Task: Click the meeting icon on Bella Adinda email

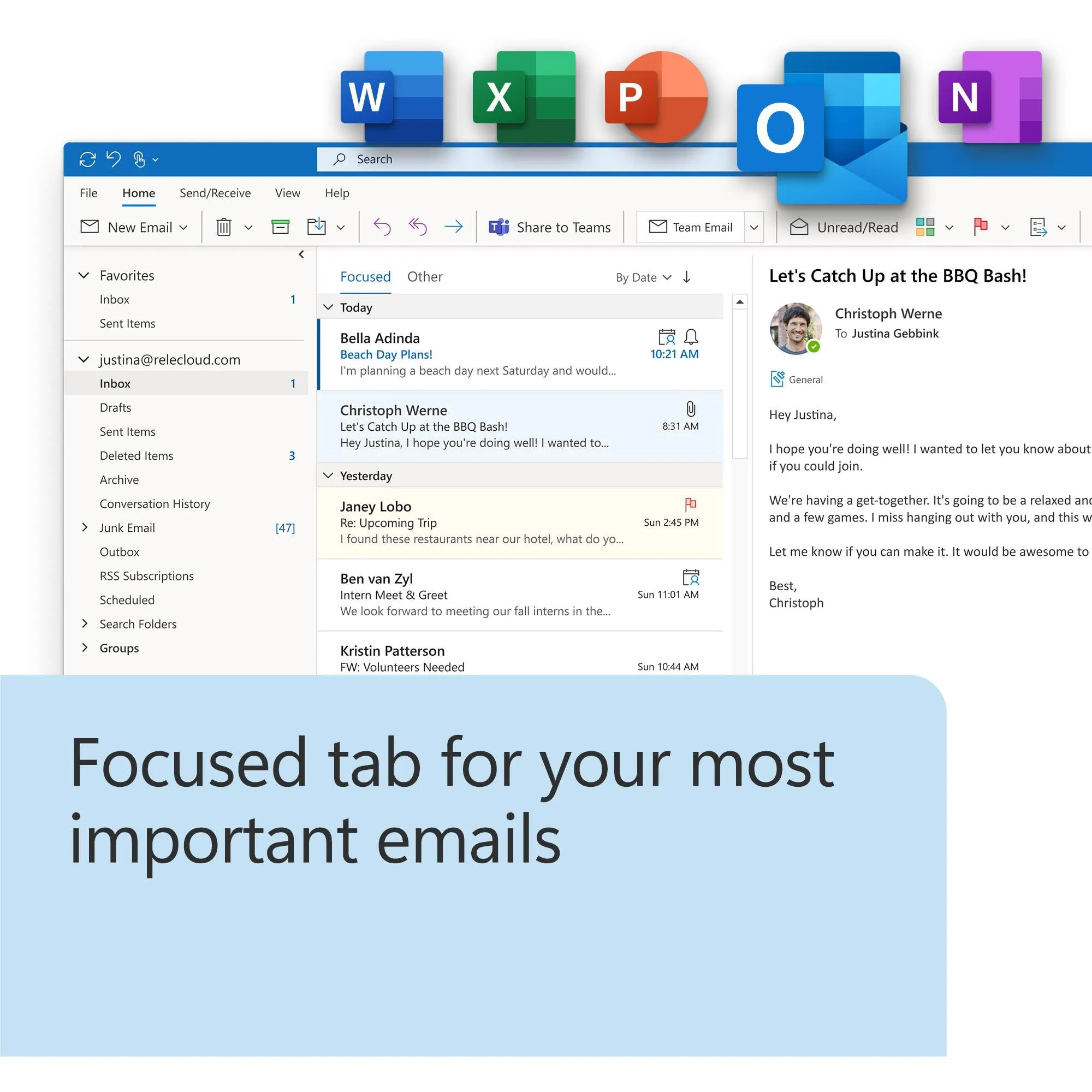Action: coord(667,337)
